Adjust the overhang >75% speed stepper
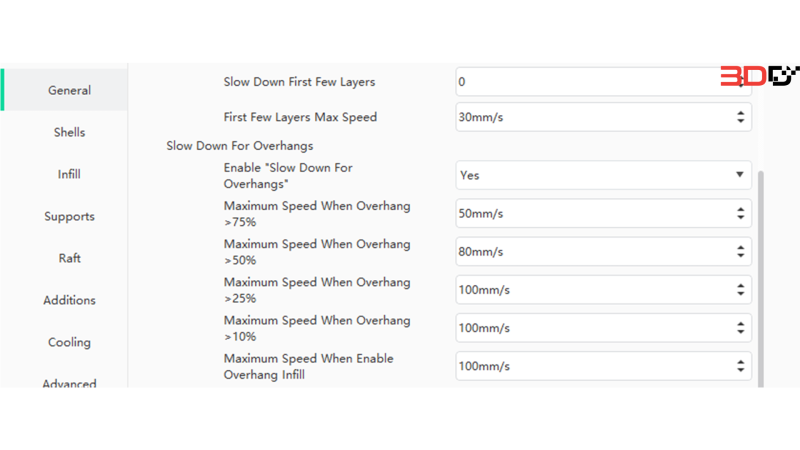 point(741,213)
